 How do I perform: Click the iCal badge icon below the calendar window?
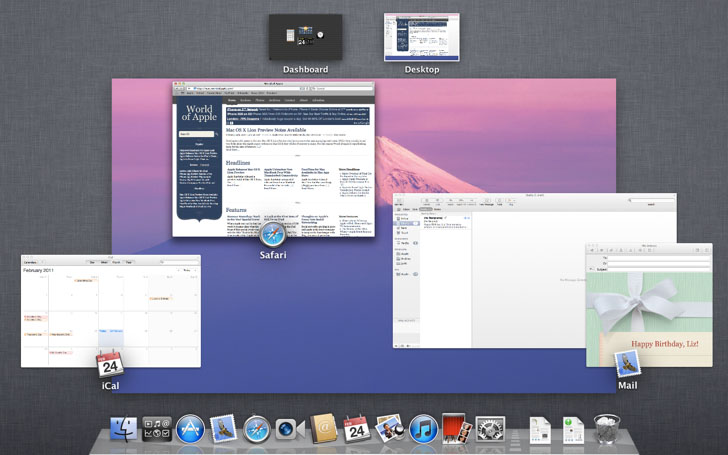tap(110, 364)
